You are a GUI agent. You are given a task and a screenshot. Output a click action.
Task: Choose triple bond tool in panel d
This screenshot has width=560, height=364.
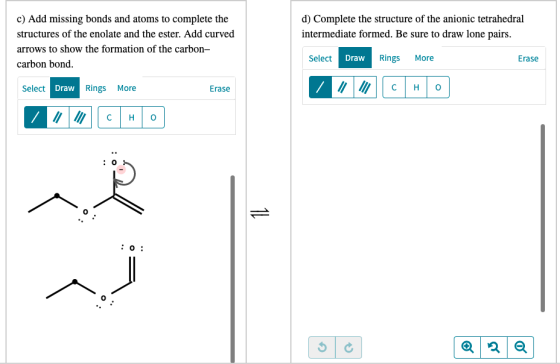point(365,87)
